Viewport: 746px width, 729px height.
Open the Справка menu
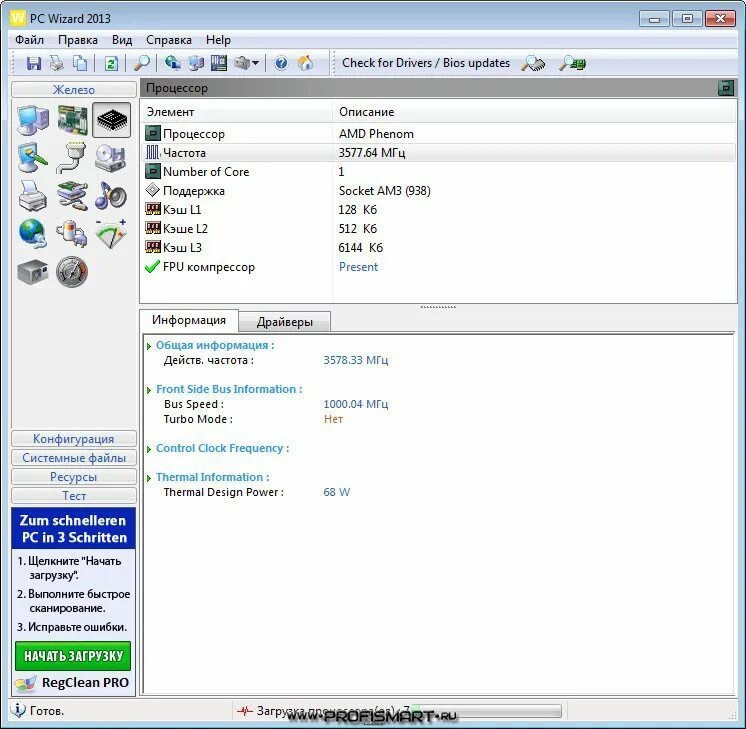[169, 40]
